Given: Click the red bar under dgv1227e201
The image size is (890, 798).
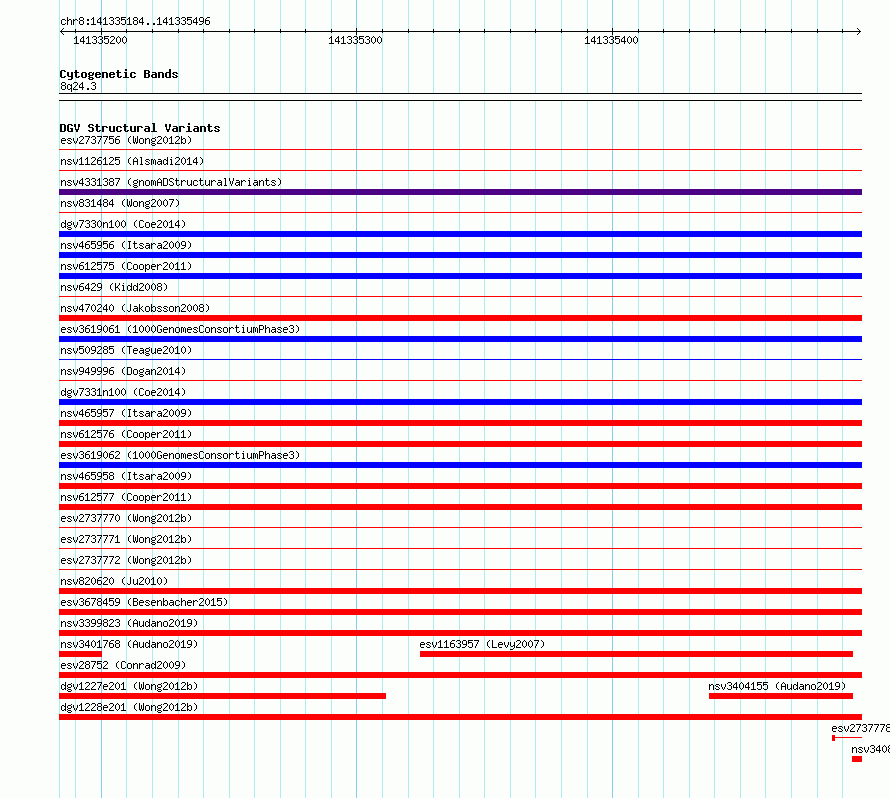Looking at the screenshot, I should [x=222, y=696].
